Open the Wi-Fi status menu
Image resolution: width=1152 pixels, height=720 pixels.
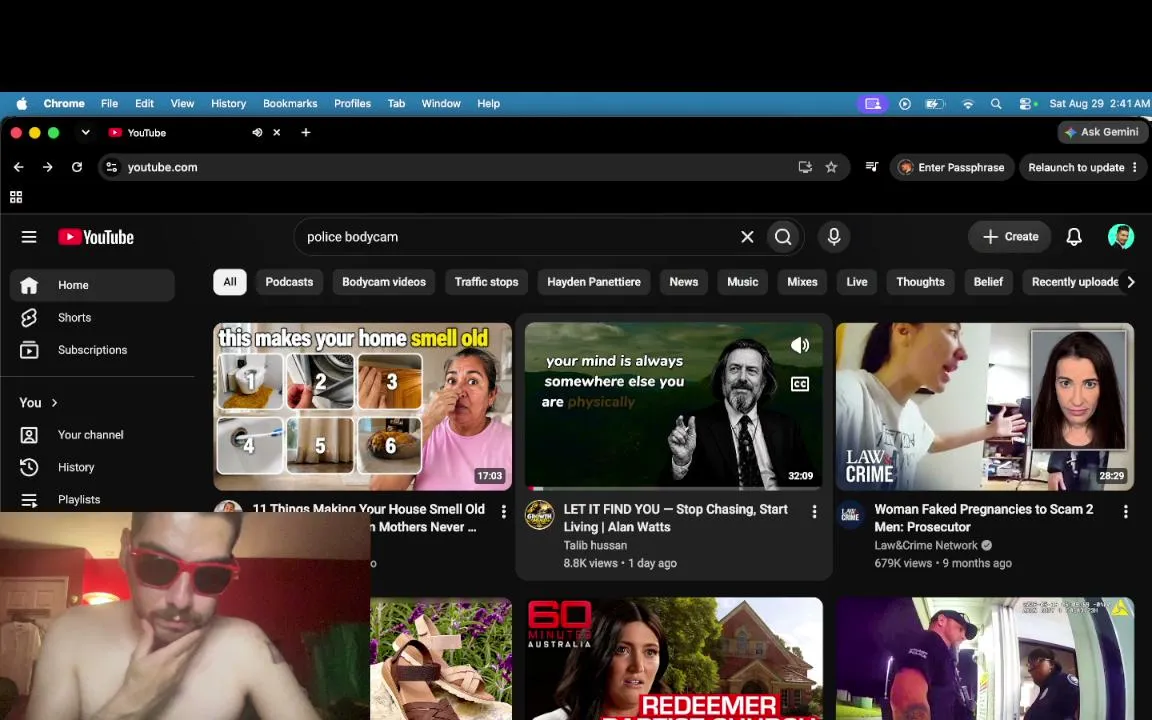pyautogui.click(x=968, y=104)
